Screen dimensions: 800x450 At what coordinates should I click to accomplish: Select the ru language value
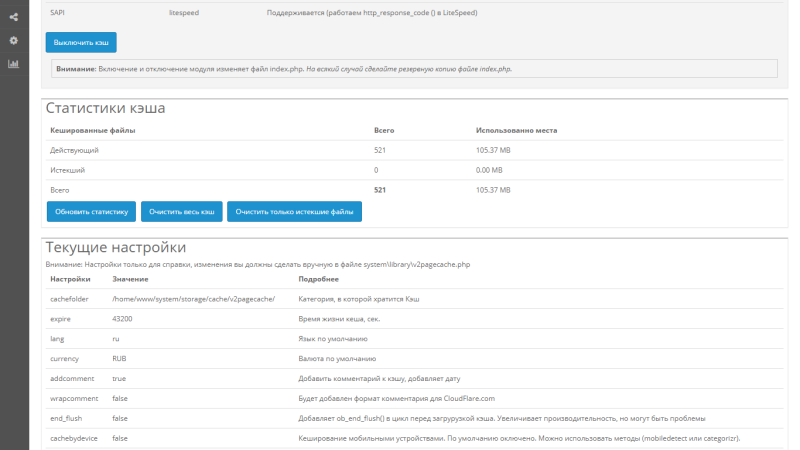coord(116,339)
